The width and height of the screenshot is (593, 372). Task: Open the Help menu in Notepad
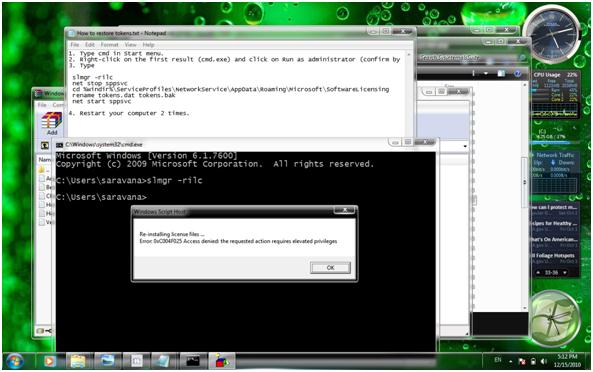[148, 45]
